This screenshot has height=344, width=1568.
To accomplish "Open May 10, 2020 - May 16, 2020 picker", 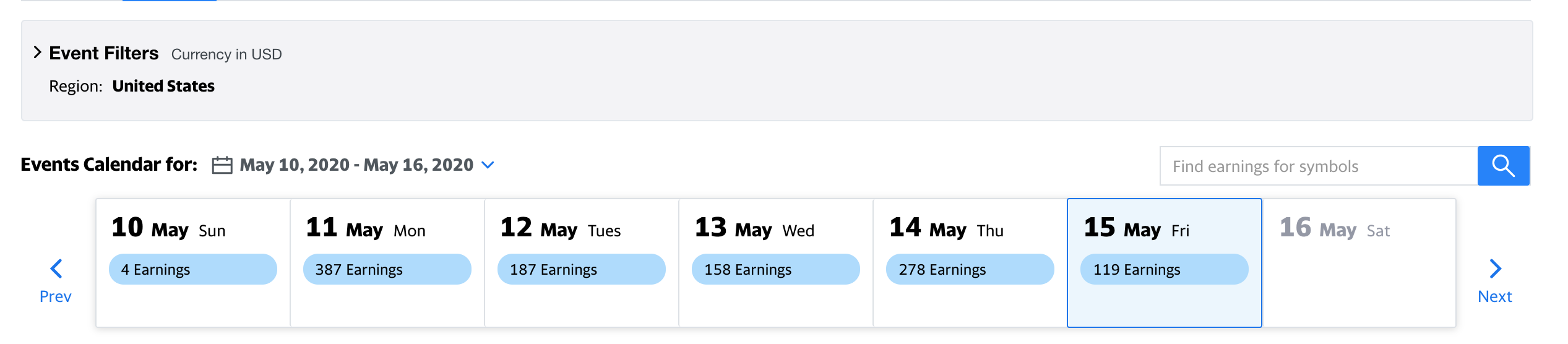I will (356, 165).
